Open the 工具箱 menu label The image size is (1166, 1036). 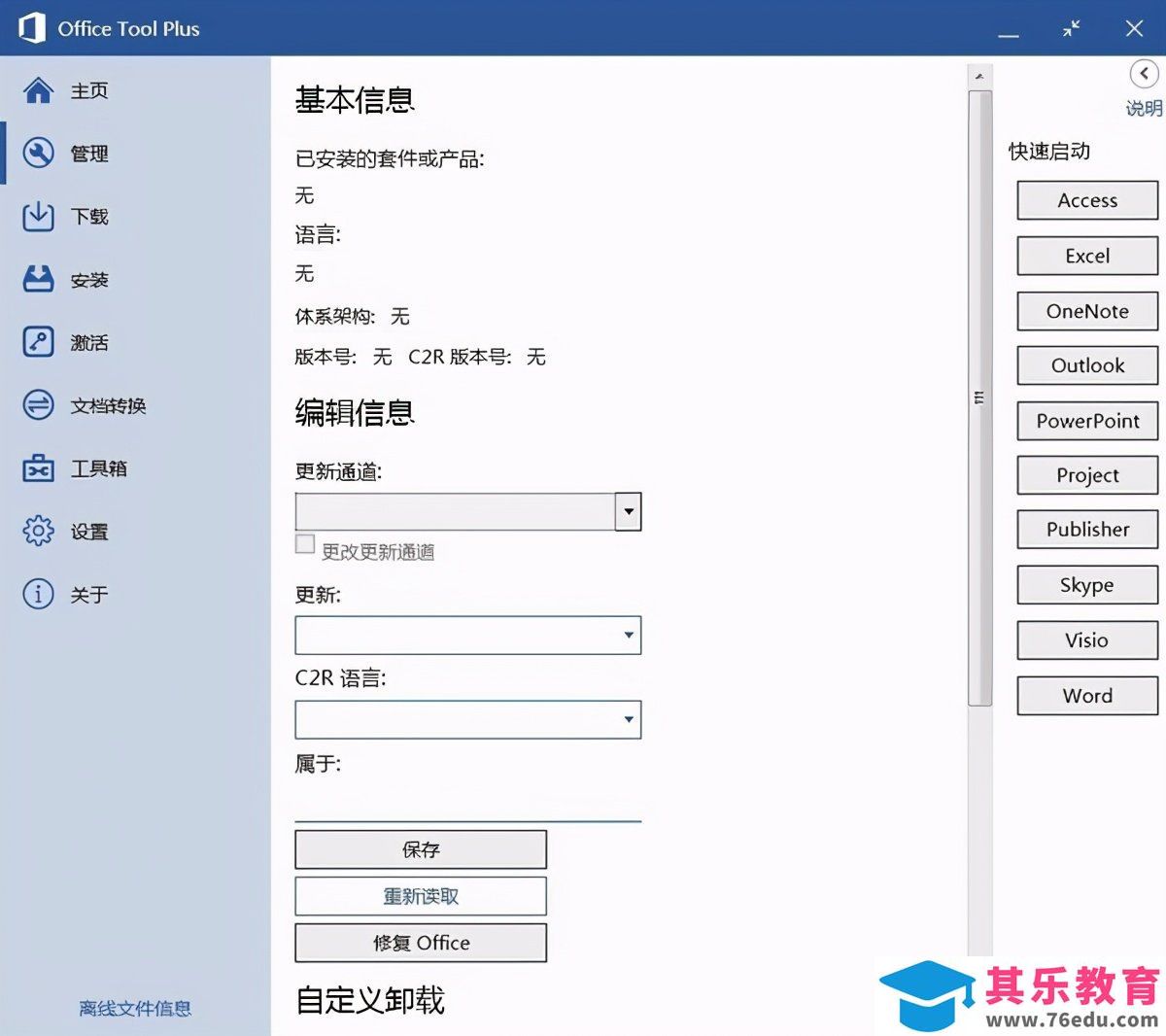click(x=98, y=468)
